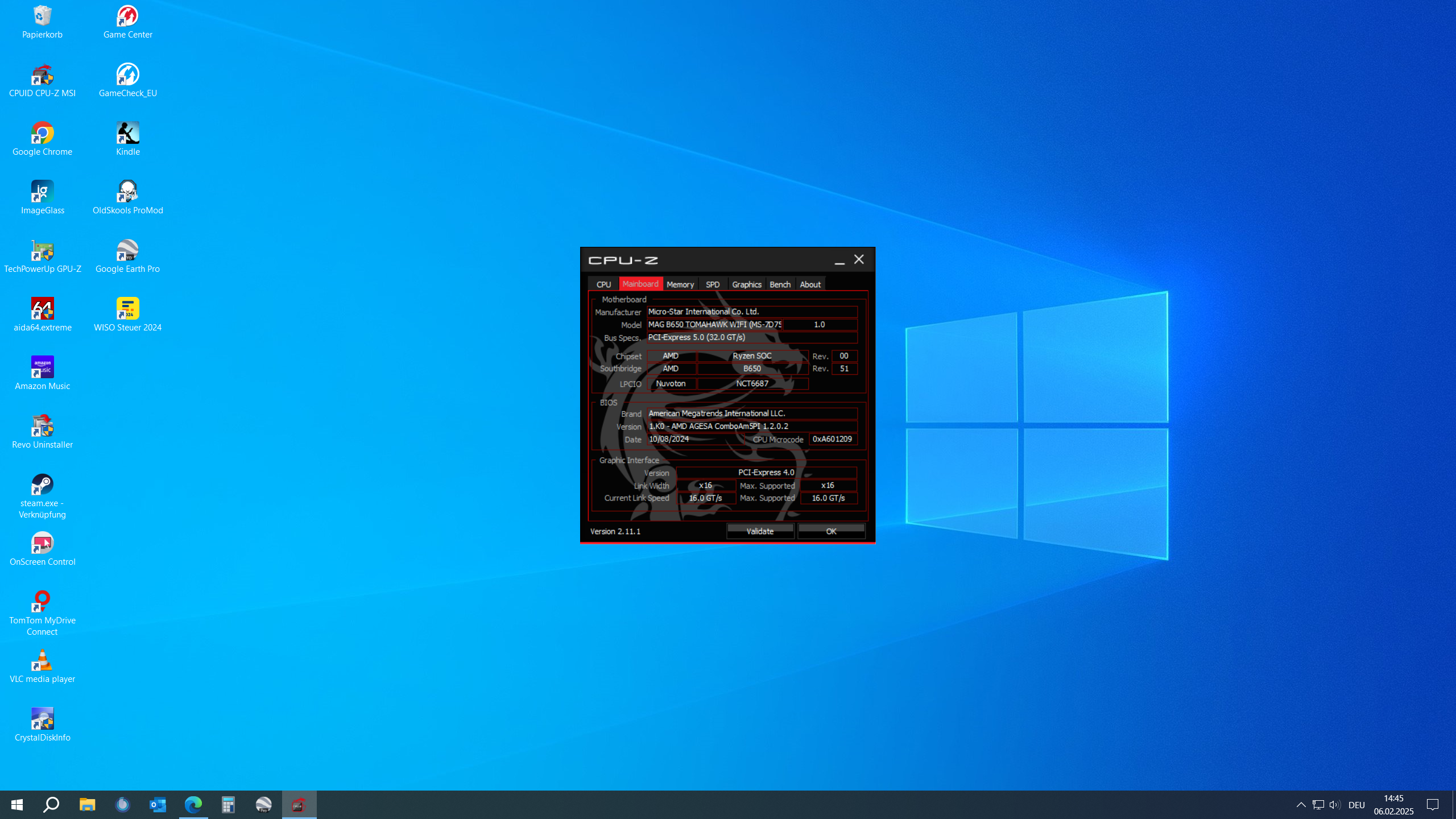Click the OK button in CPU-Z
The image size is (1456, 819).
pos(831,531)
